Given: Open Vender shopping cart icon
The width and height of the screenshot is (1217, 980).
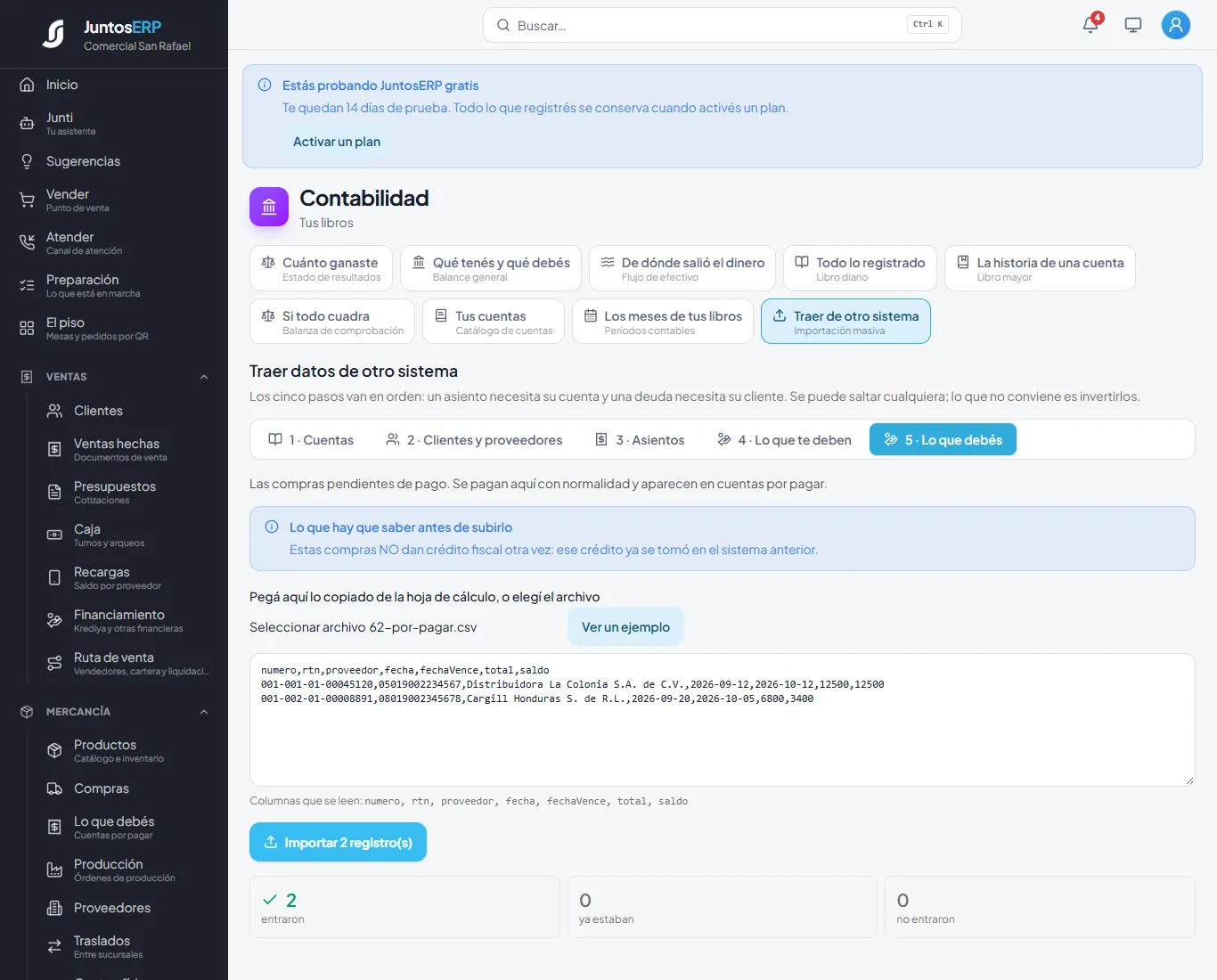Looking at the screenshot, I should tap(27, 200).
